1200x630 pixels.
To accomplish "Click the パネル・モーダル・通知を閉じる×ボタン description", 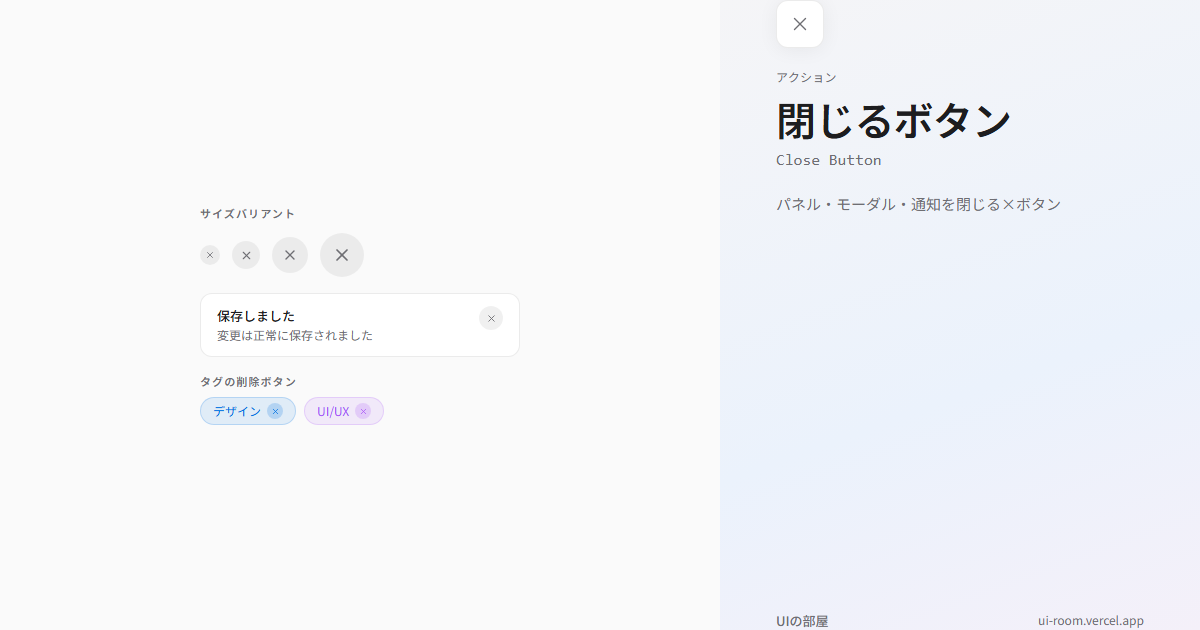I will (x=918, y=204).
